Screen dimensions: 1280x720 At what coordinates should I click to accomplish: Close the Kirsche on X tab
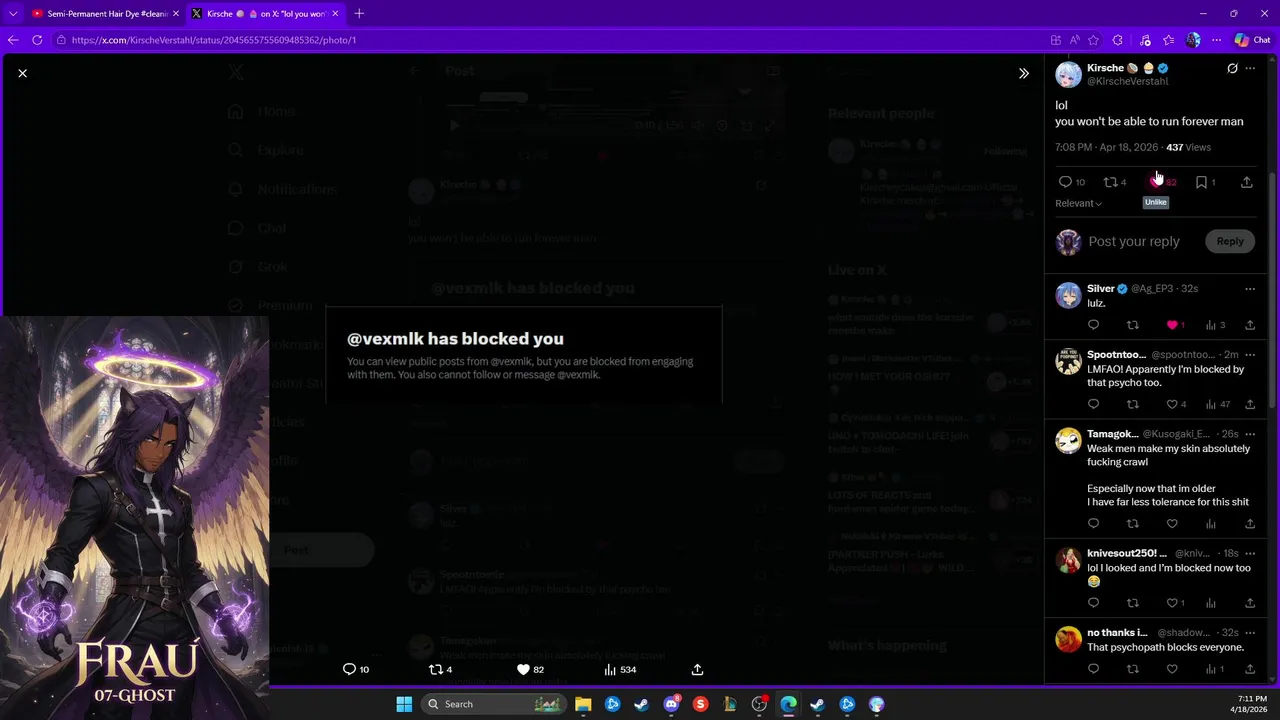coord(336,14)
